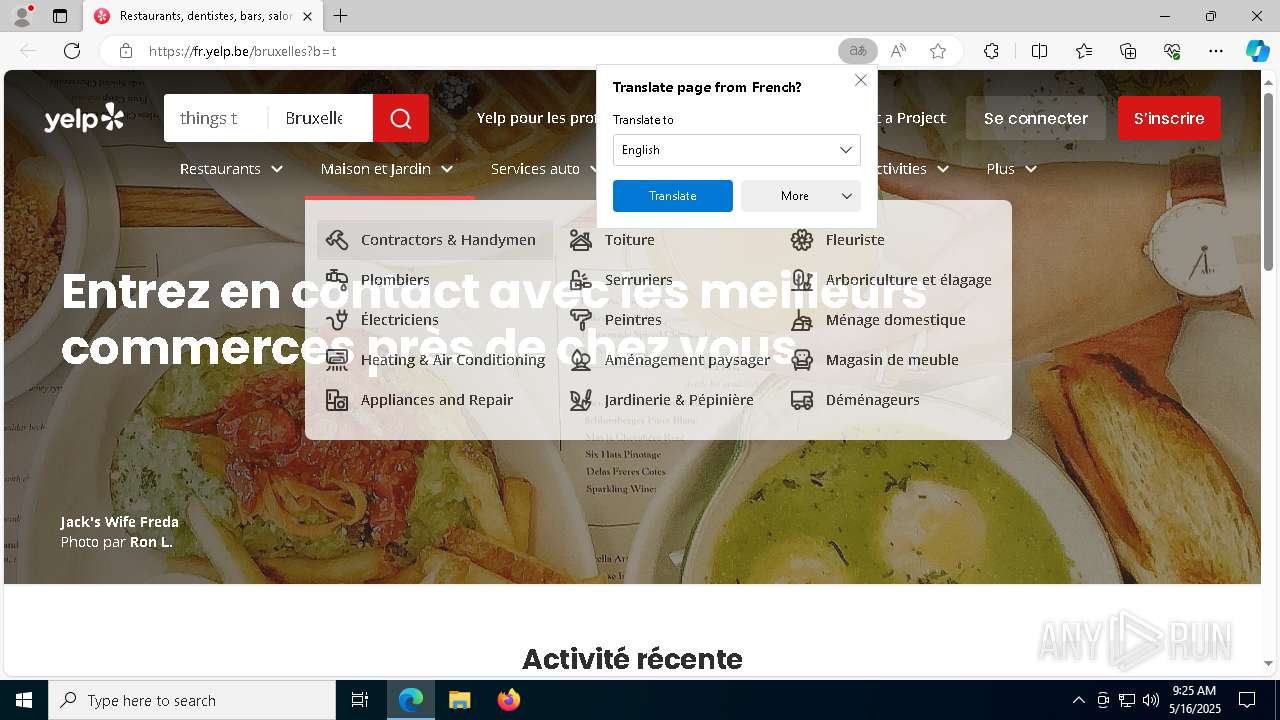This screenshot has width=1280, height=720.
Task: Click the browser translate icon in address bar
Action: (x=858, y=51)
